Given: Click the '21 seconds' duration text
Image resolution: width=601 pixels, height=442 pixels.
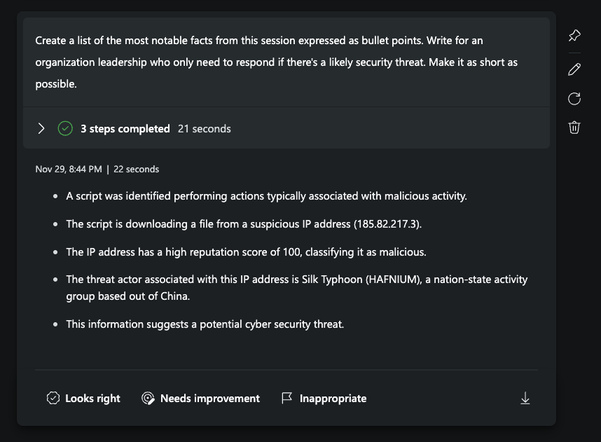Looking at the screenshot, I should coord(204,129).
